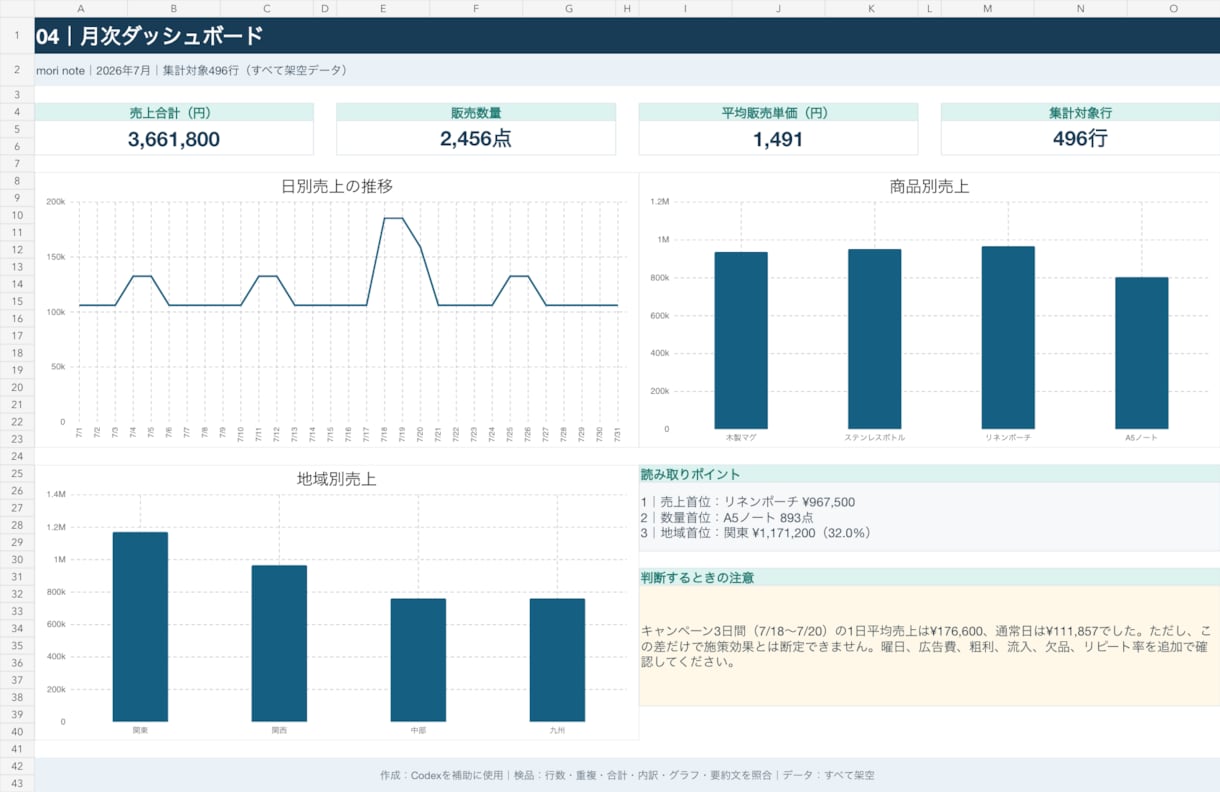Click the campaign note beginning "キャンペーン3日間"
The width and height of the screenshot is (1220, 792).
coord(926,646)
